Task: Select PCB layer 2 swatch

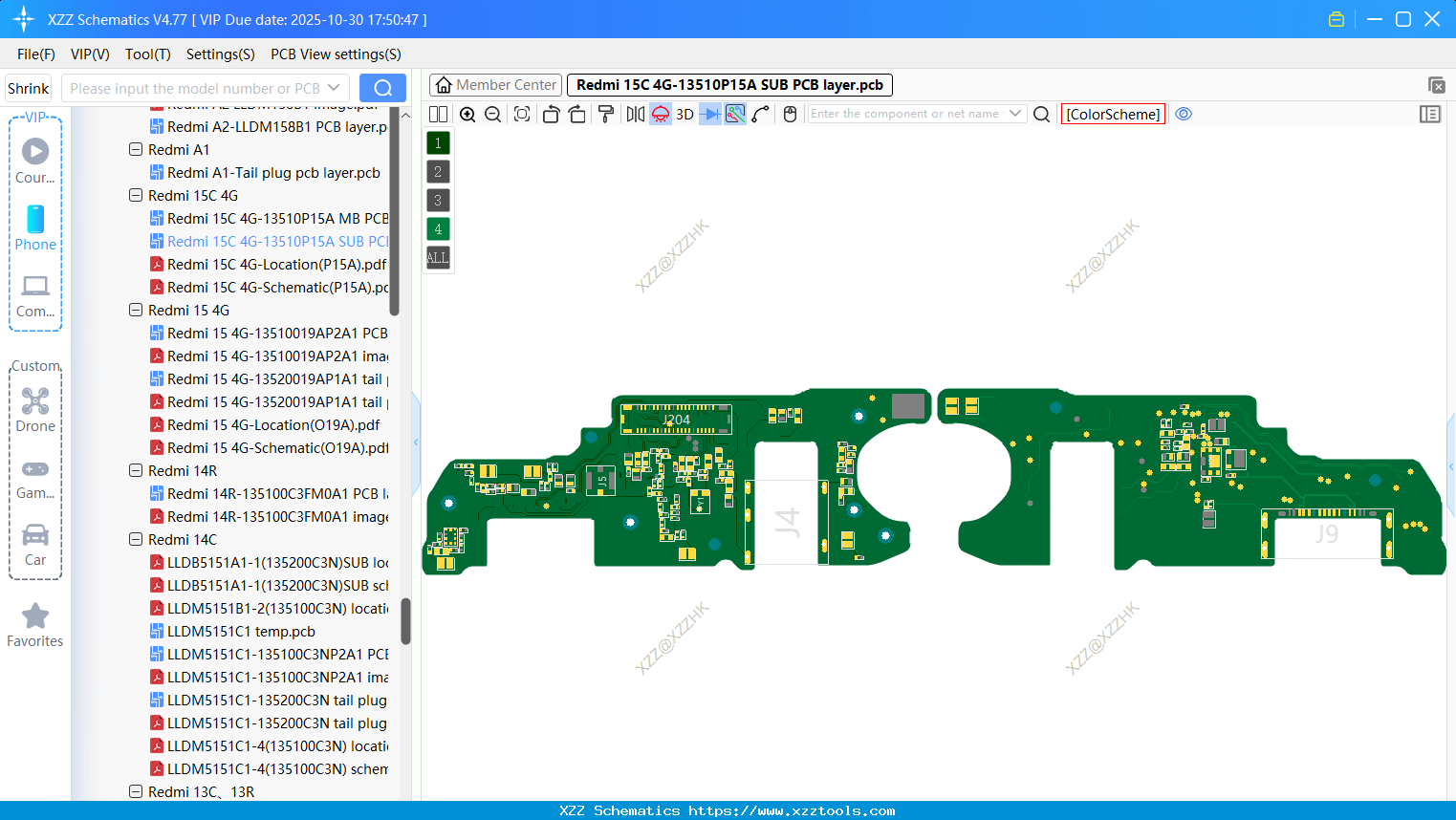Action: click(437, 171)
